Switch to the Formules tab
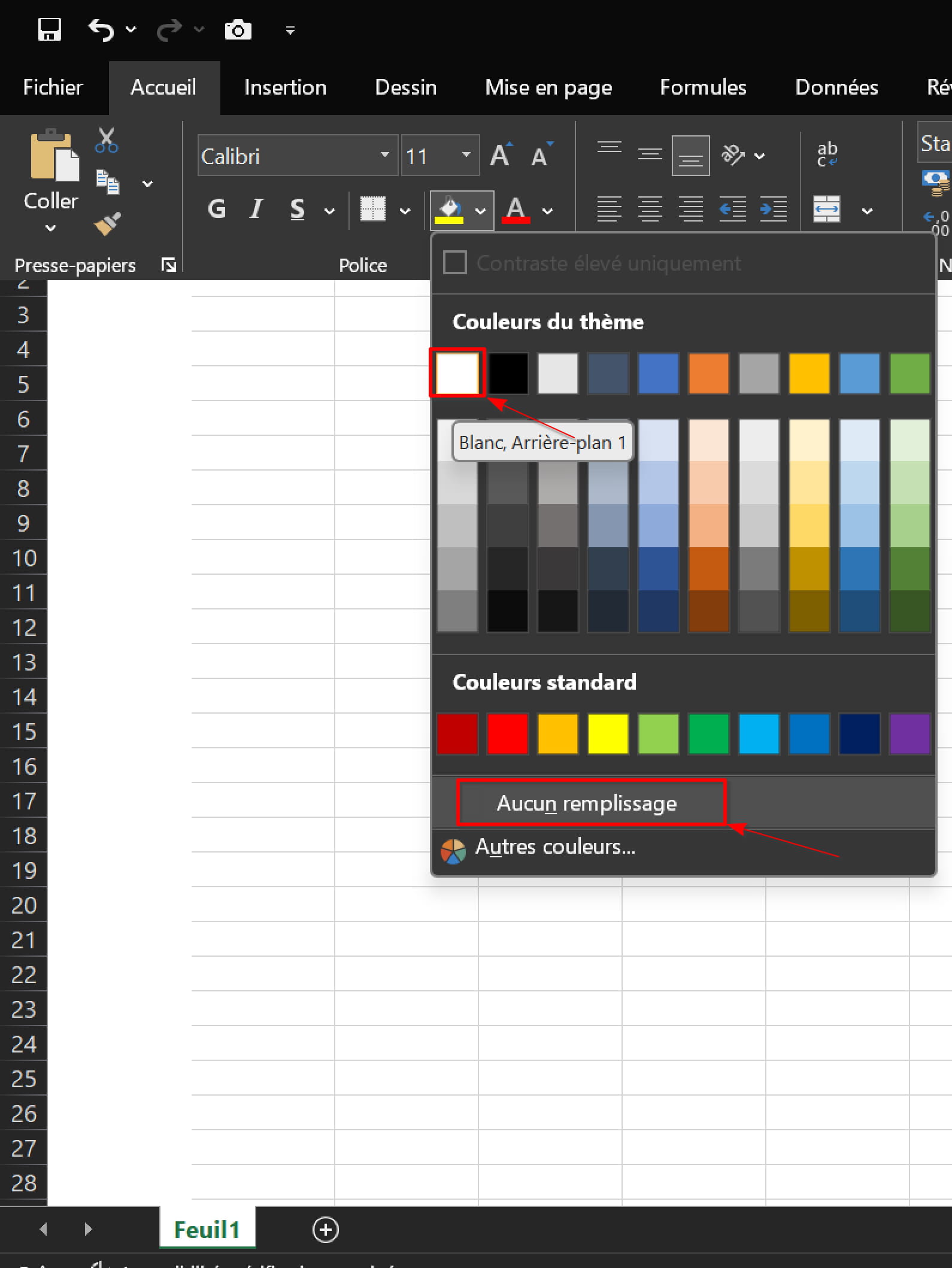Screen dimensions: 952x1268 pos(703,87)
